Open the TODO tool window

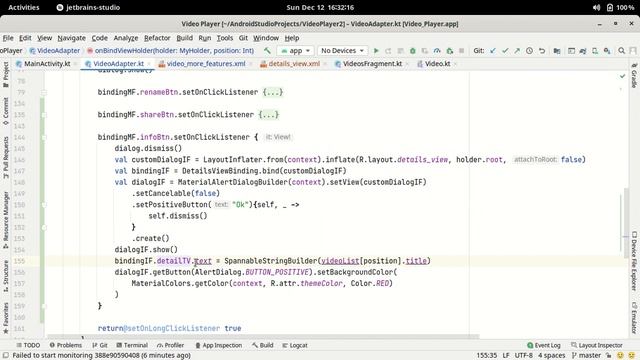pos(28,345)
